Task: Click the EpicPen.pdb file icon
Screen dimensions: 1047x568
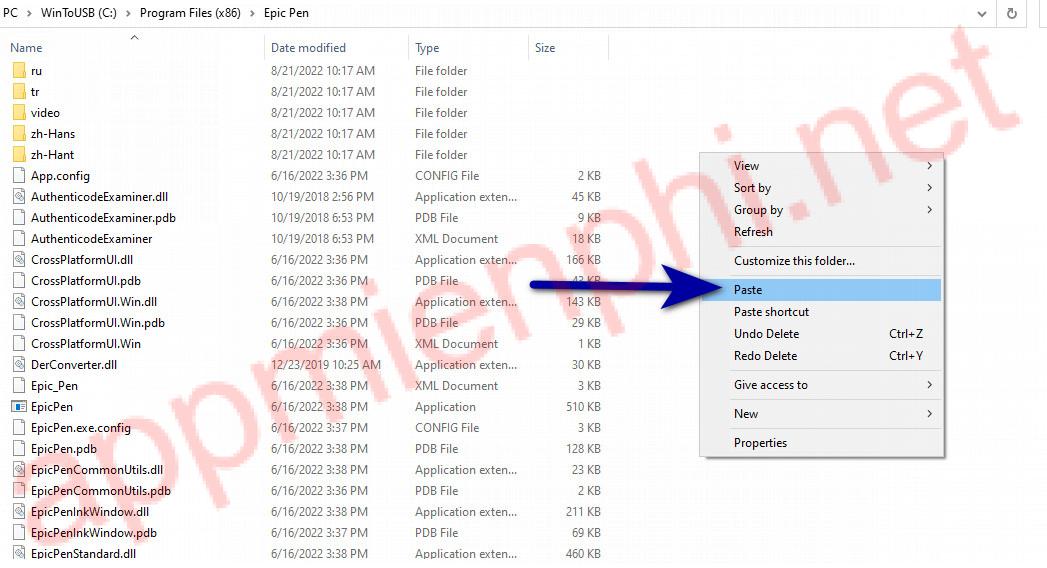Action: (x=19, y=449)
